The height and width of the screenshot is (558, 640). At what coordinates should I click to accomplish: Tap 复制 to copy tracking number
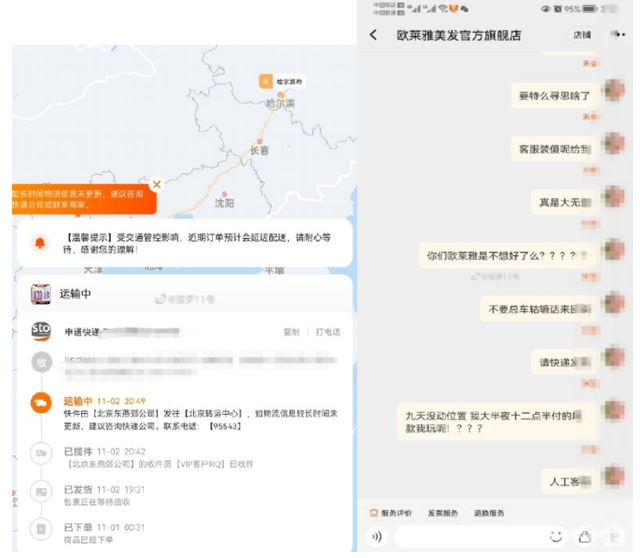coord(291,332)
